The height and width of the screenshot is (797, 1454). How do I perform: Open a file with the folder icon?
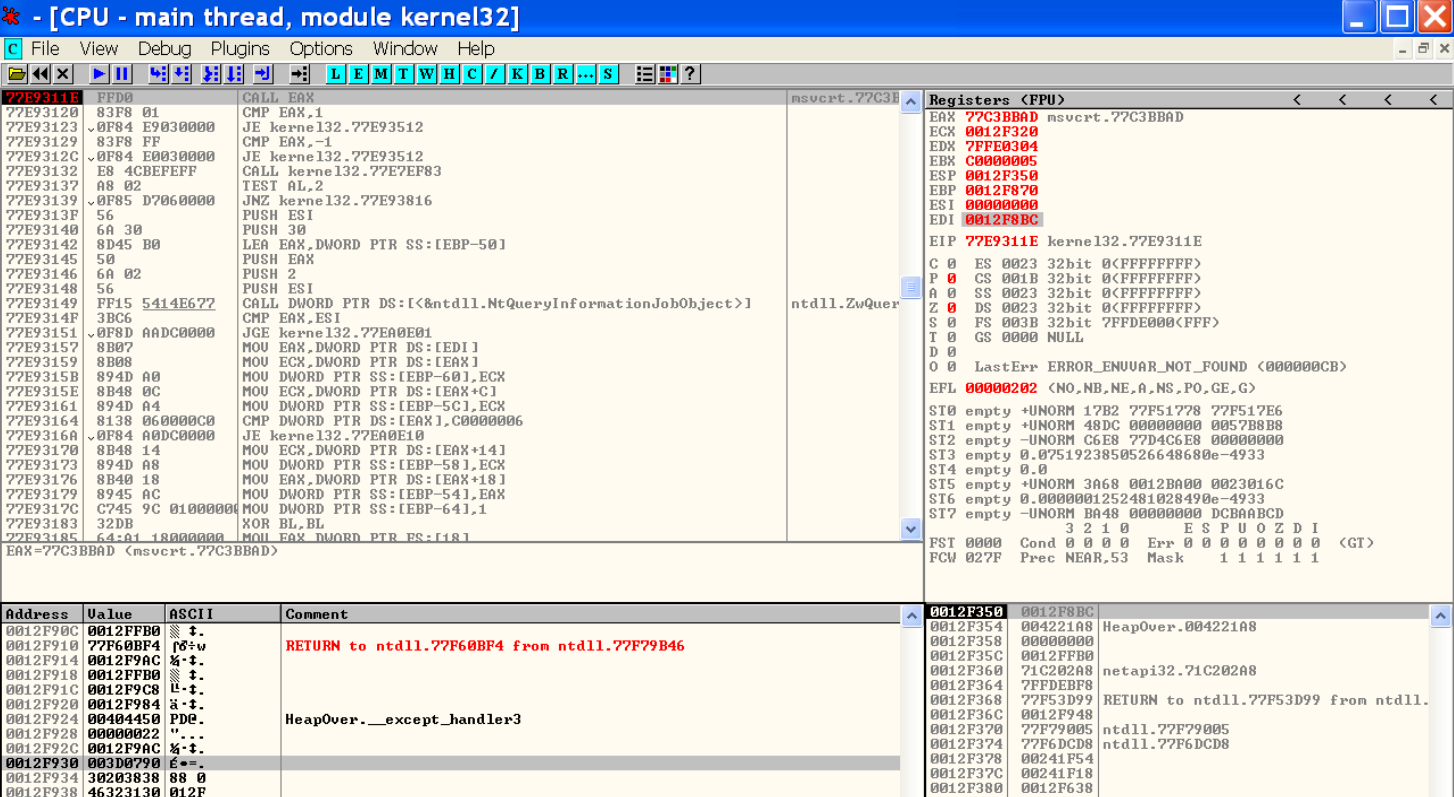[16, 74]
